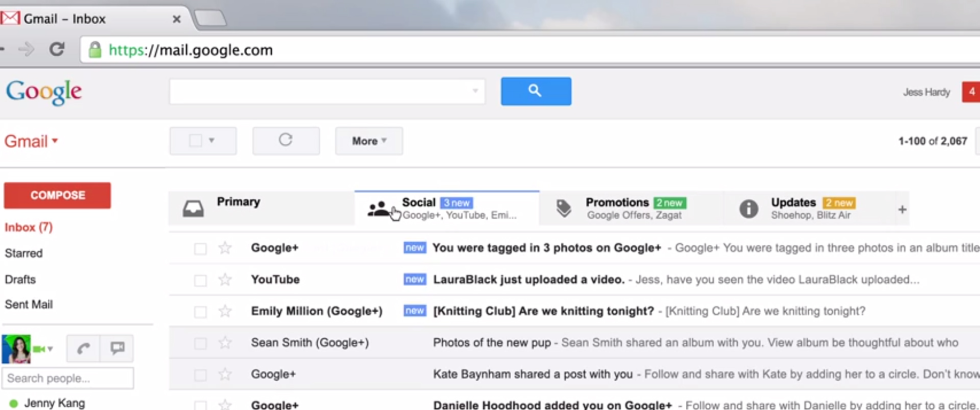Image resolution: width=980 pixels, height=410 pixels.
Task: Open search options dropdown arrow in search box
Action: (x=475, y=91)
